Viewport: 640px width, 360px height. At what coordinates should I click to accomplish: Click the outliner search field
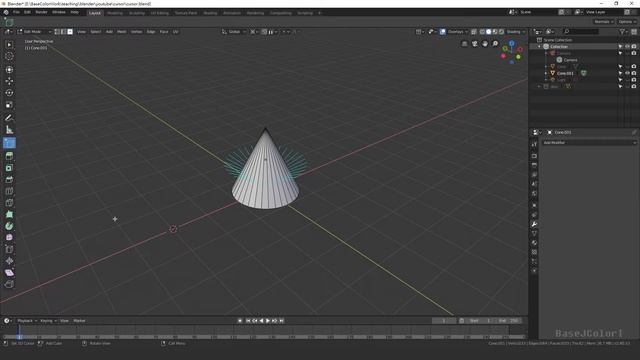click(x=581, y=31)
